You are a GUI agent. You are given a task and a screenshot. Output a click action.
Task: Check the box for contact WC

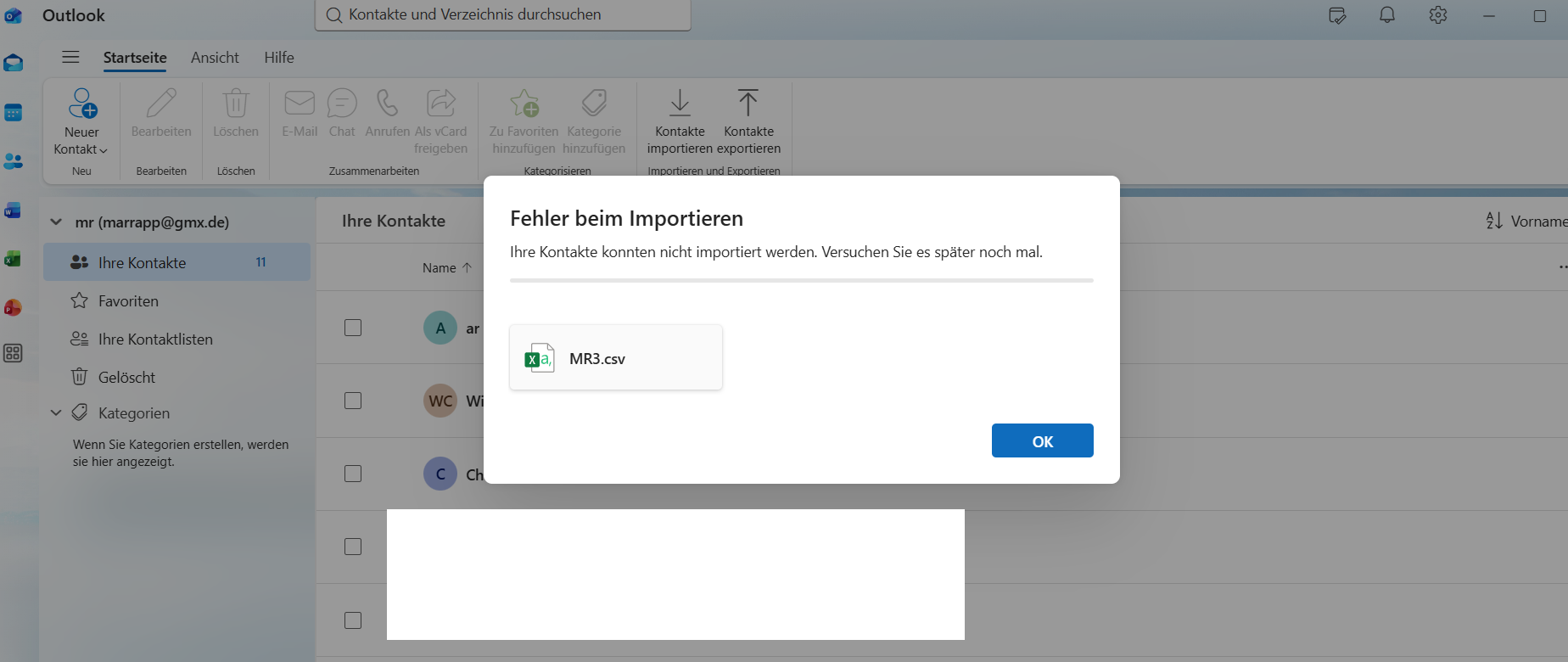353,401
